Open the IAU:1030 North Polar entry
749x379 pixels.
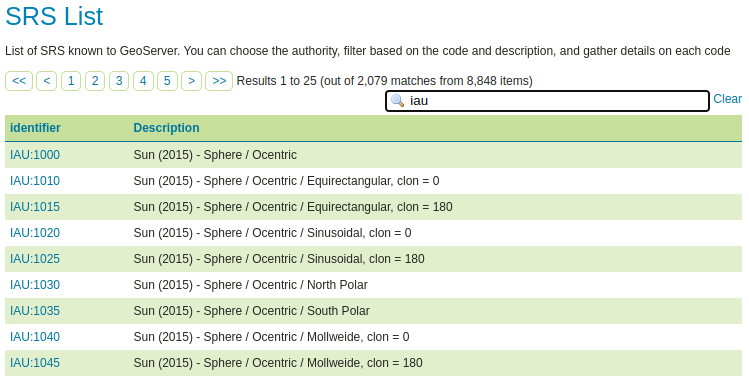coord(35,285)
